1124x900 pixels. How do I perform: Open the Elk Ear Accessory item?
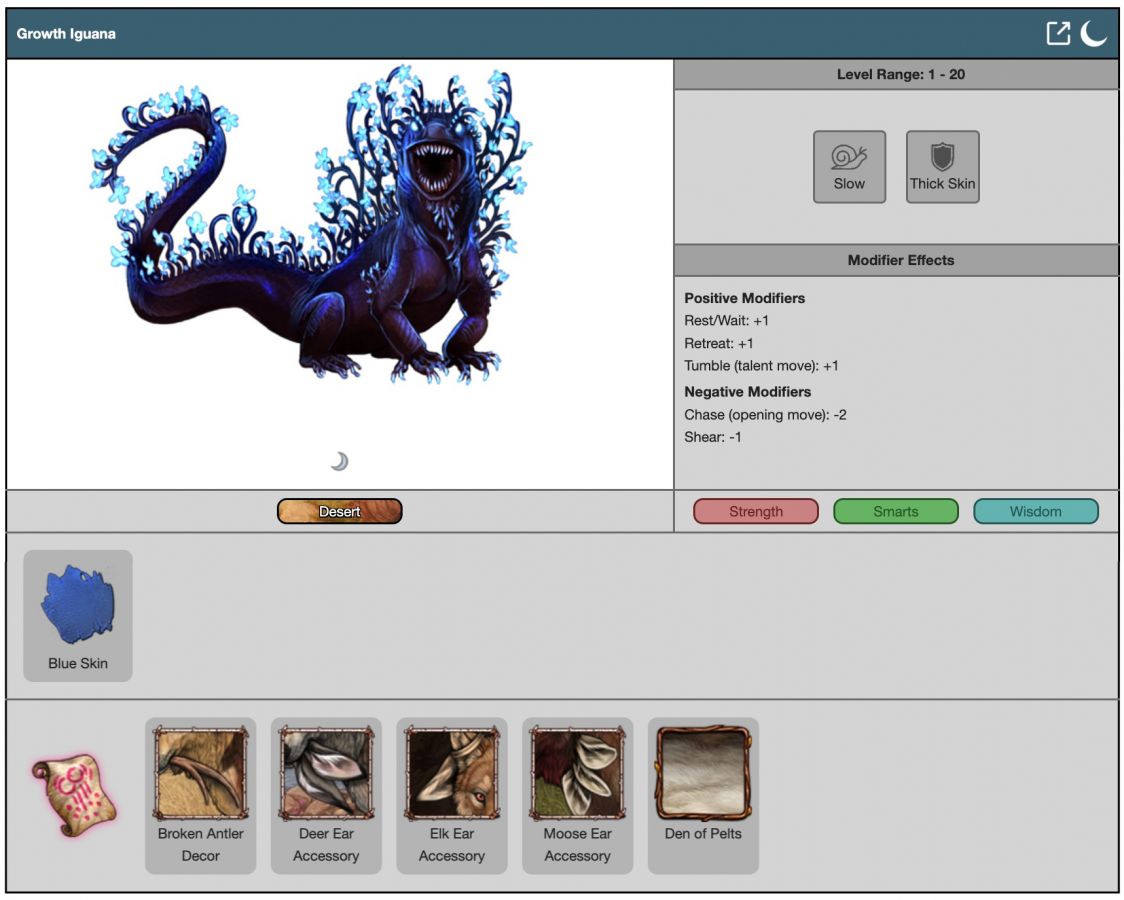452,795
